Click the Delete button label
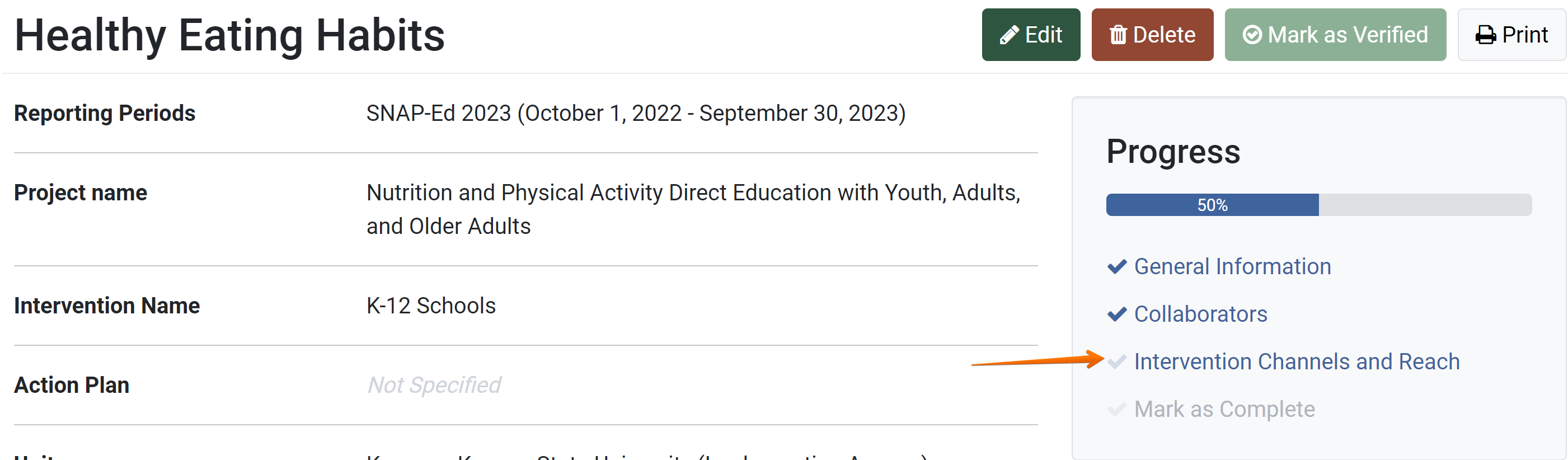The width and height of the screenshot is (1568, 460). click(x=1164, y=35)
